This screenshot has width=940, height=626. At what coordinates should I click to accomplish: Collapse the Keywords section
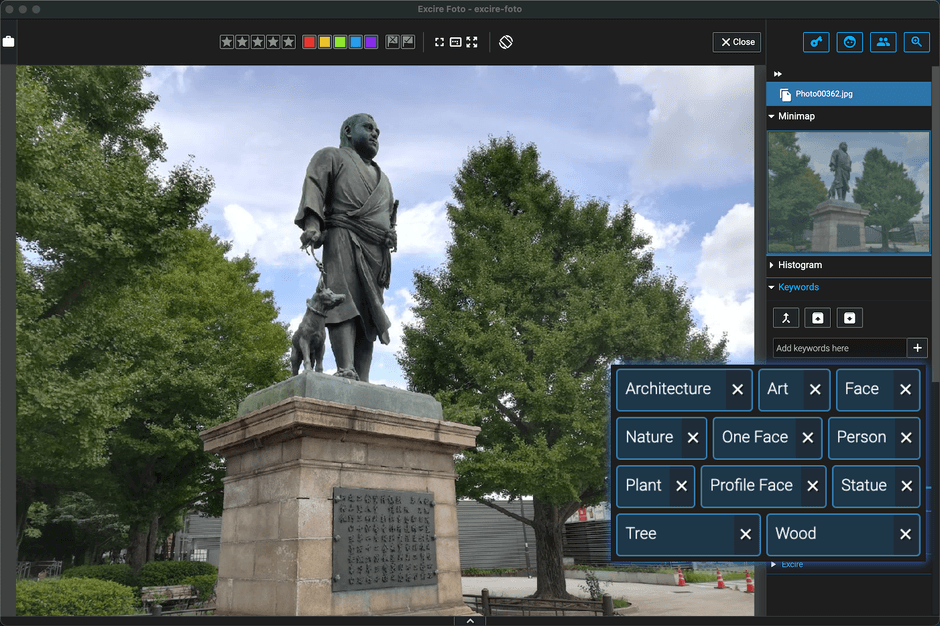point(772,287)
